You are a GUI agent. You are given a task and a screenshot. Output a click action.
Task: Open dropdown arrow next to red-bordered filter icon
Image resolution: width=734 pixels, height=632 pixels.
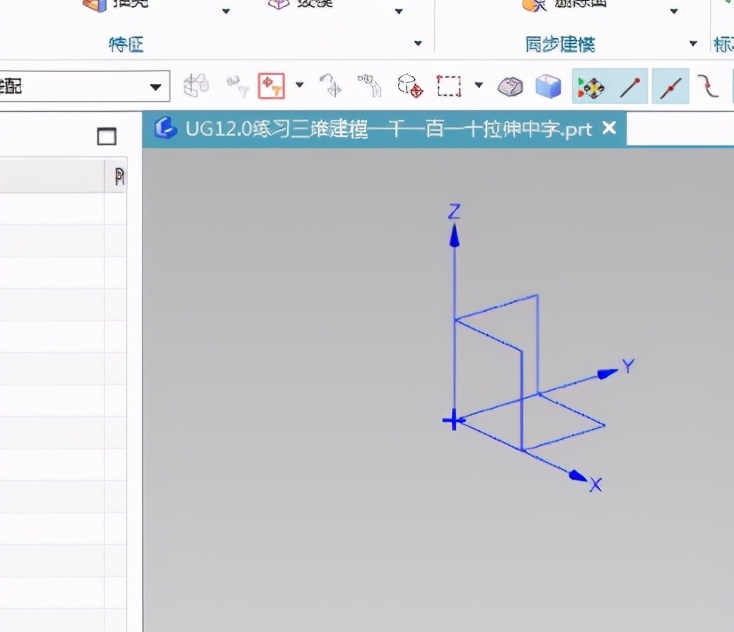(300, 85)
